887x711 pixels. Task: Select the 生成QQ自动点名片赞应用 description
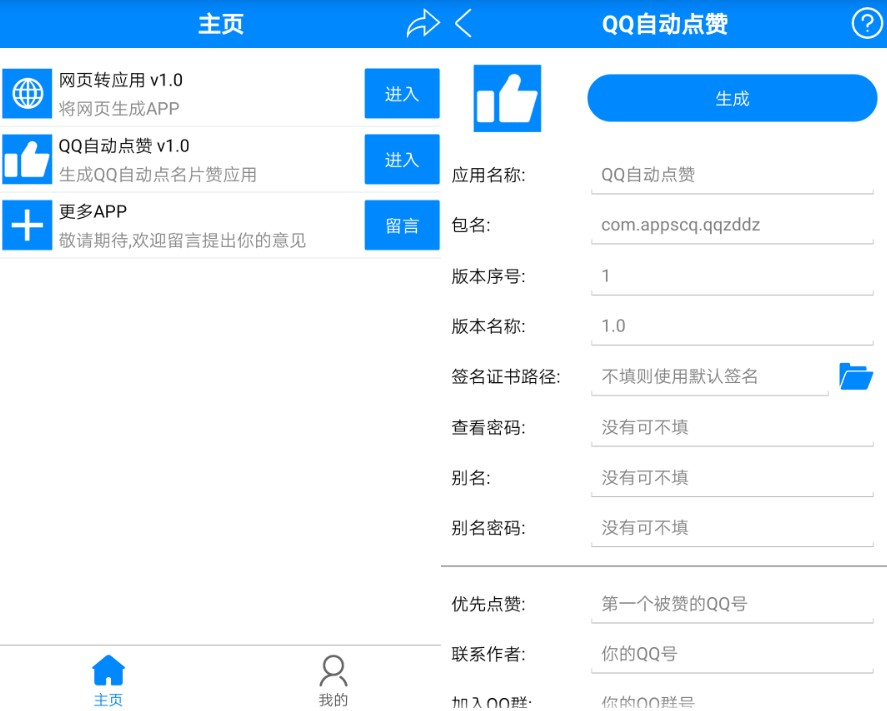click(x=157, y=174)
